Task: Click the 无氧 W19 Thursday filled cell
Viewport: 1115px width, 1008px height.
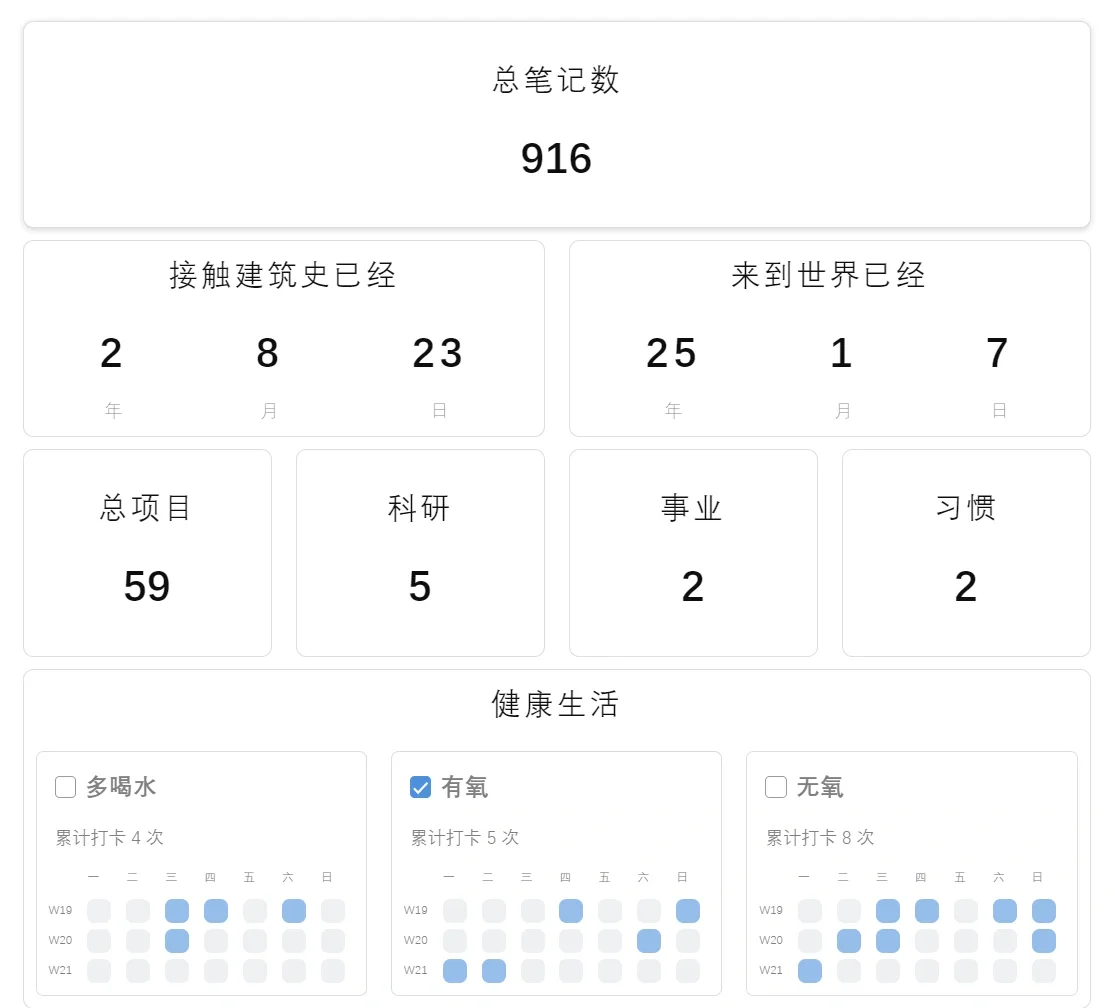Action: pos(927,911)
